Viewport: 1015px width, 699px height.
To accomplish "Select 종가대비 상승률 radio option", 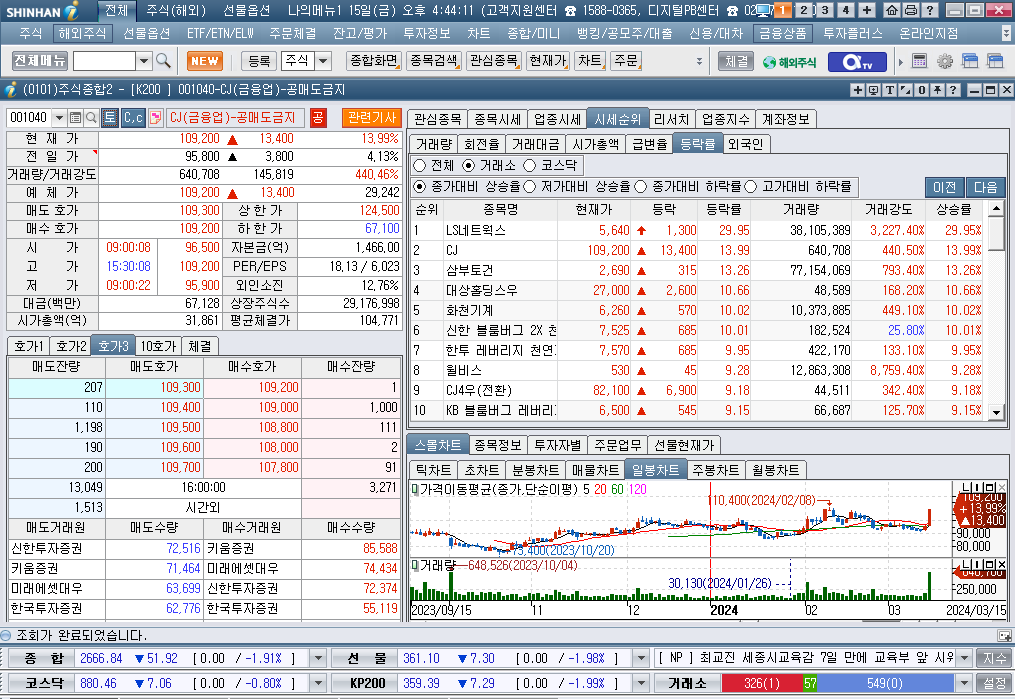I will pyautogui.click(x=419, y=187).
